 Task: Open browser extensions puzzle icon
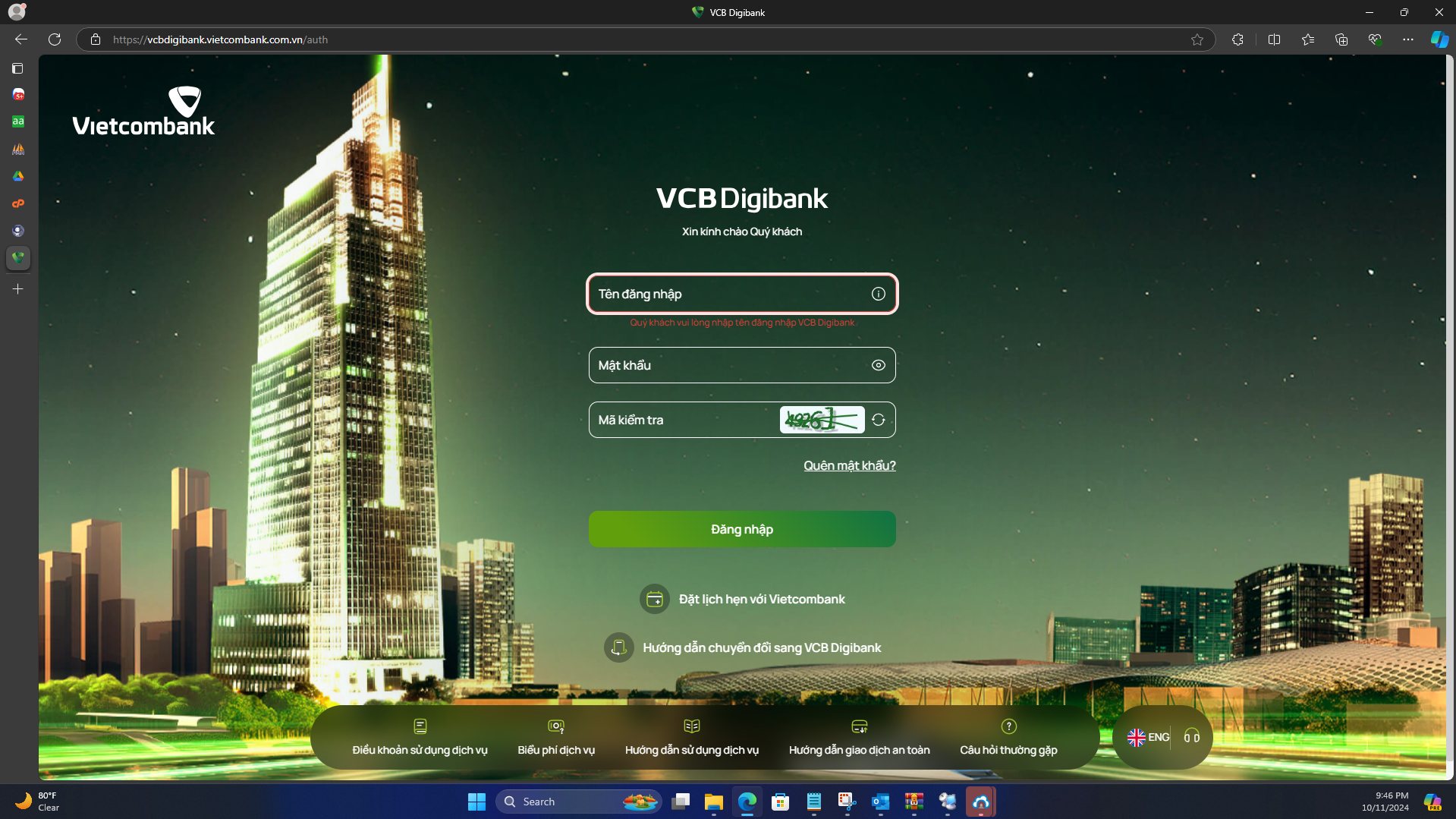1237,39
